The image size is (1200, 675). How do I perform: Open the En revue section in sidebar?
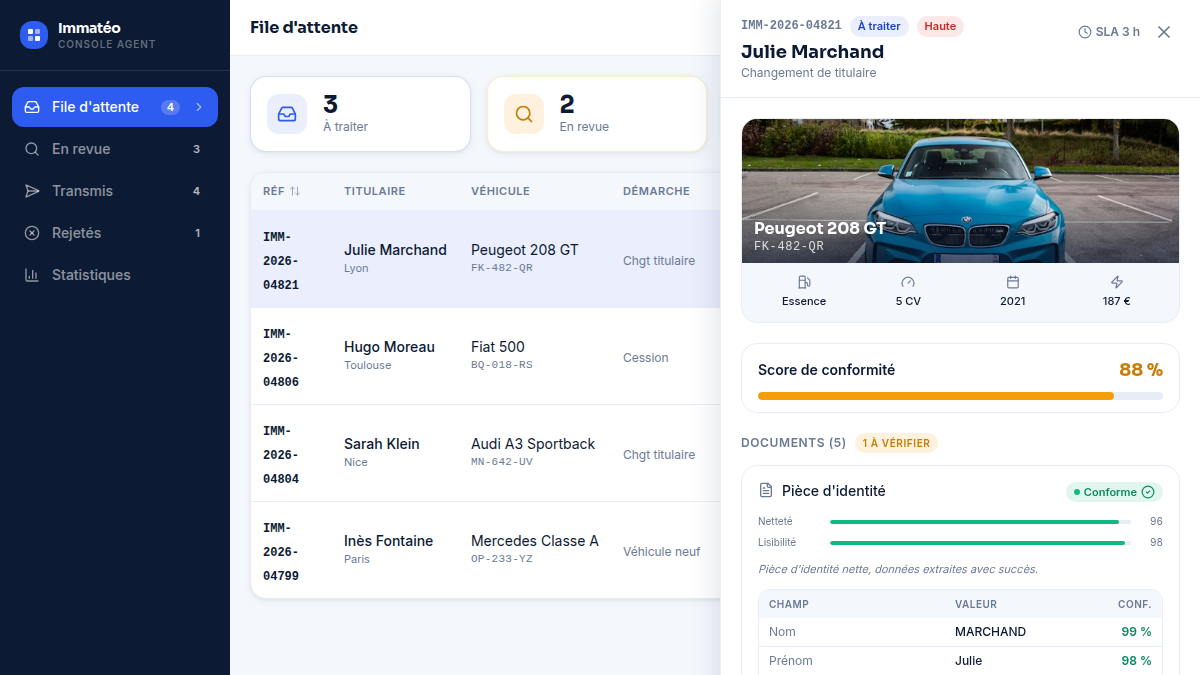pos(115,149)
